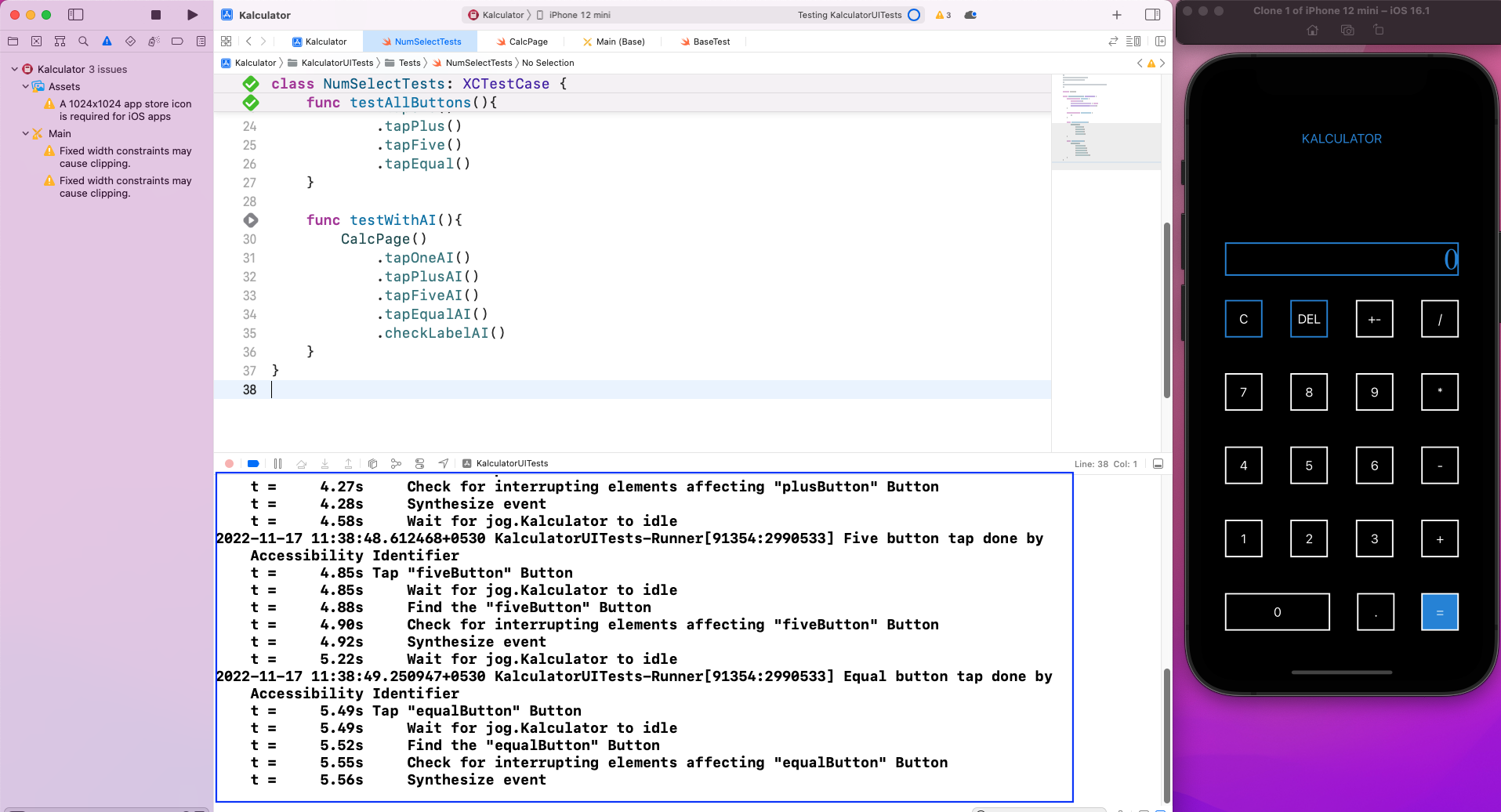Viewport: 1501px width, 812px height.
Task: Tap the C button on simulator calculator
Action: [1243, 319]
